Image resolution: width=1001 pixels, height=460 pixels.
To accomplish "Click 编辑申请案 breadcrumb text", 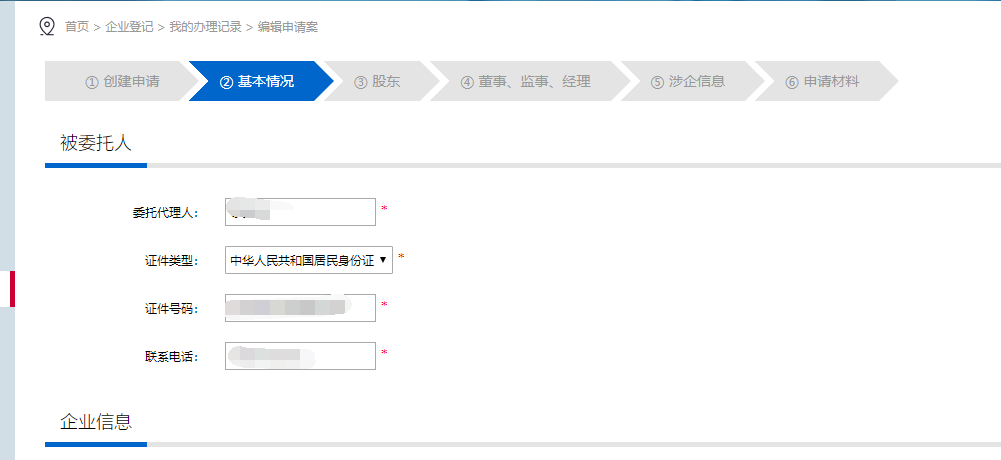I will tap(287, 27).
